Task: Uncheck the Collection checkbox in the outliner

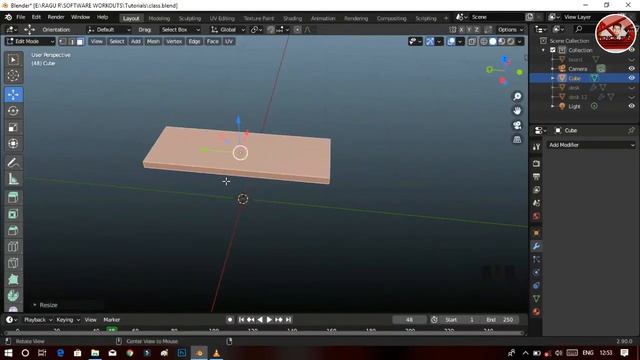Action: pyautogui.click(x=553, y=50)
